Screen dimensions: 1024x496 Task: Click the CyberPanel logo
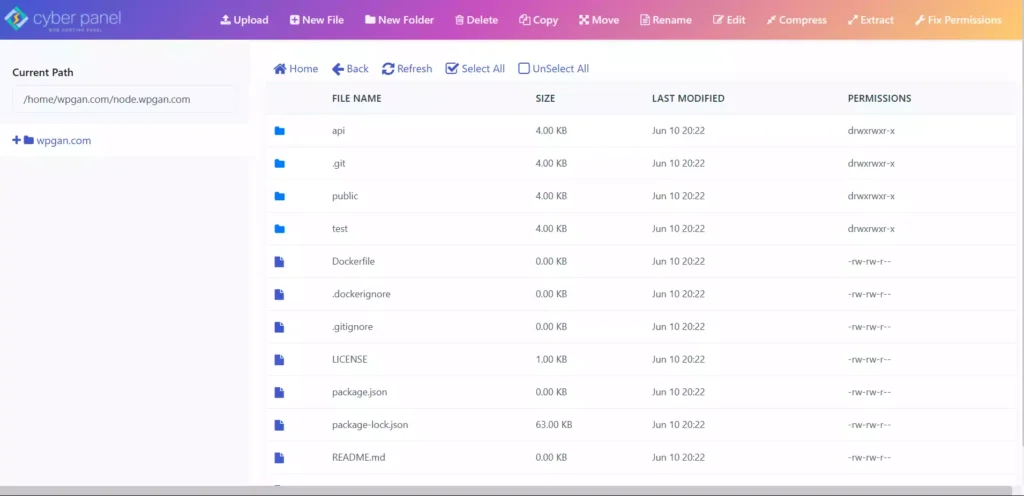pos(63,20)
